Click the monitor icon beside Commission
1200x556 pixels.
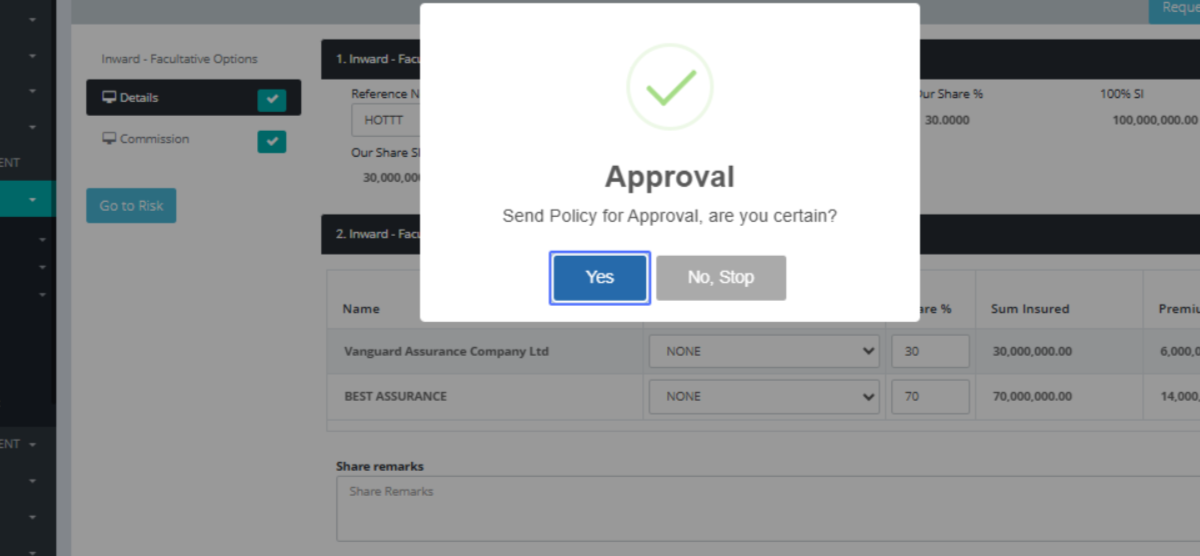[109, 139]
